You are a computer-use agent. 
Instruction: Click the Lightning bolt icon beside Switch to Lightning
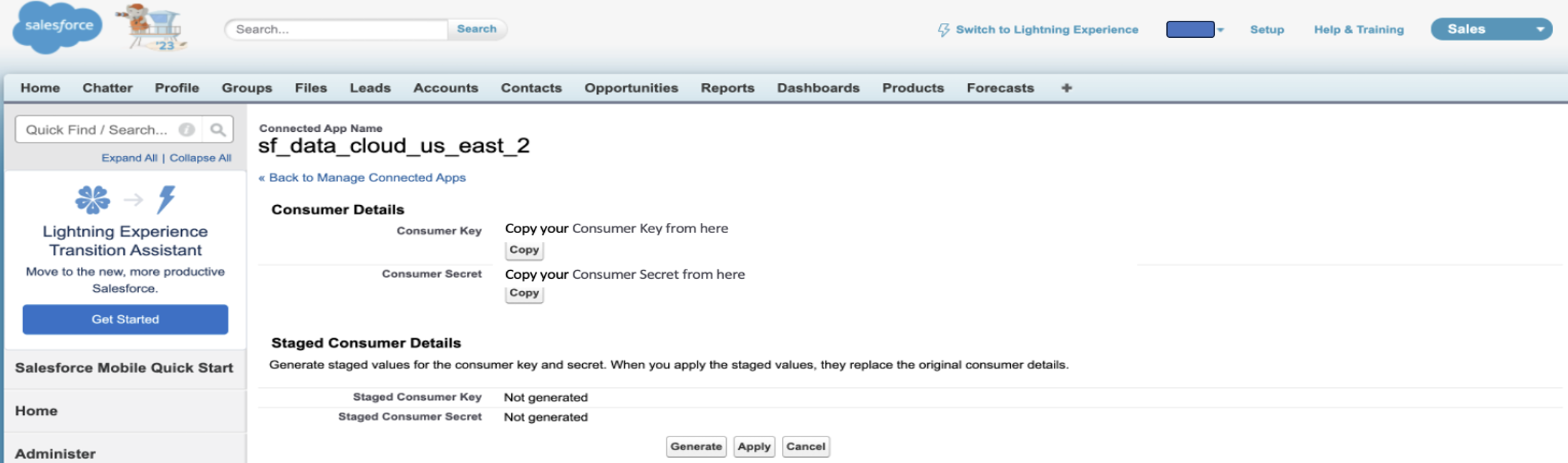(x=944, y=29)
